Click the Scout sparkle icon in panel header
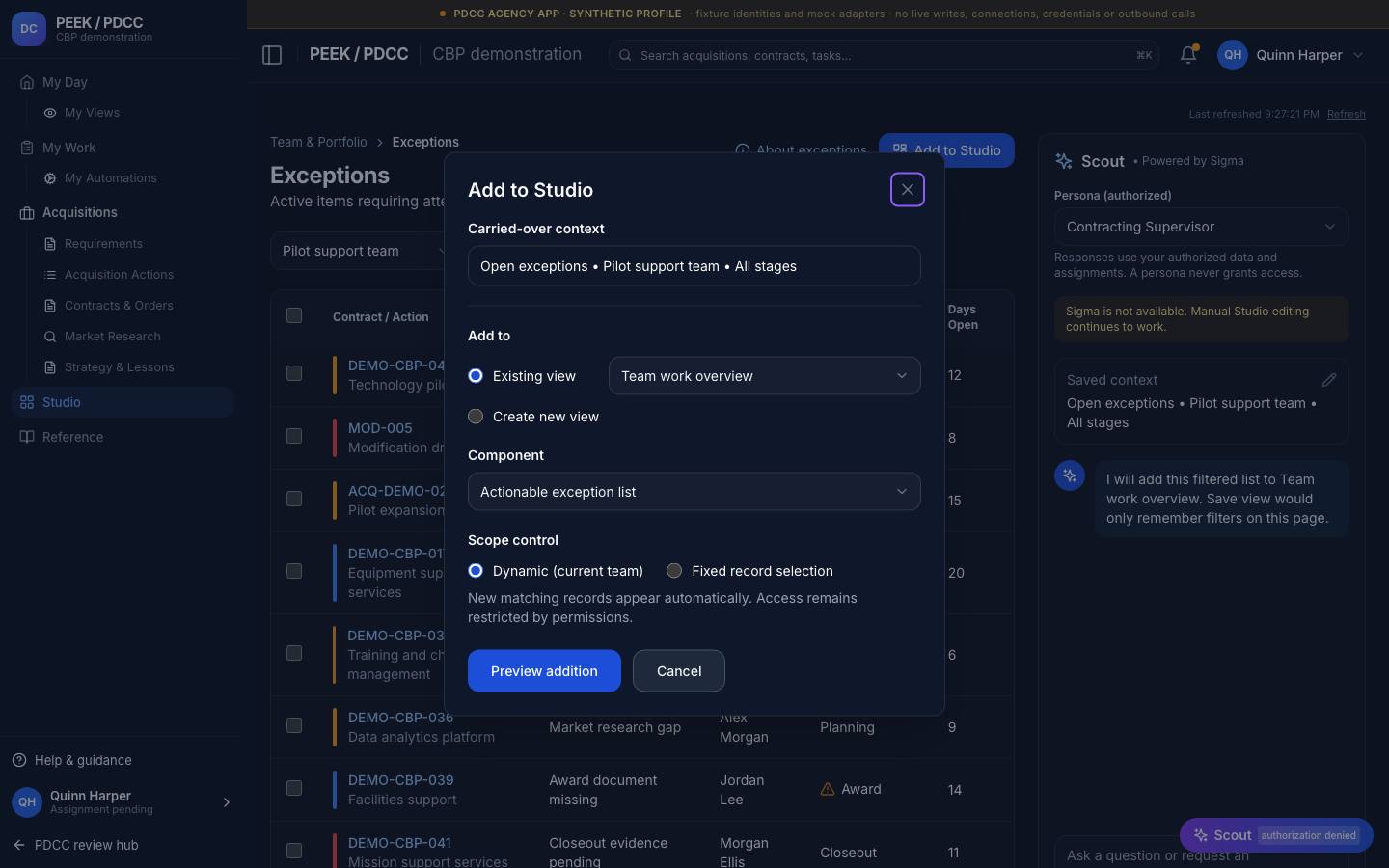1389x868 pixels. (x=1063, y=161)
